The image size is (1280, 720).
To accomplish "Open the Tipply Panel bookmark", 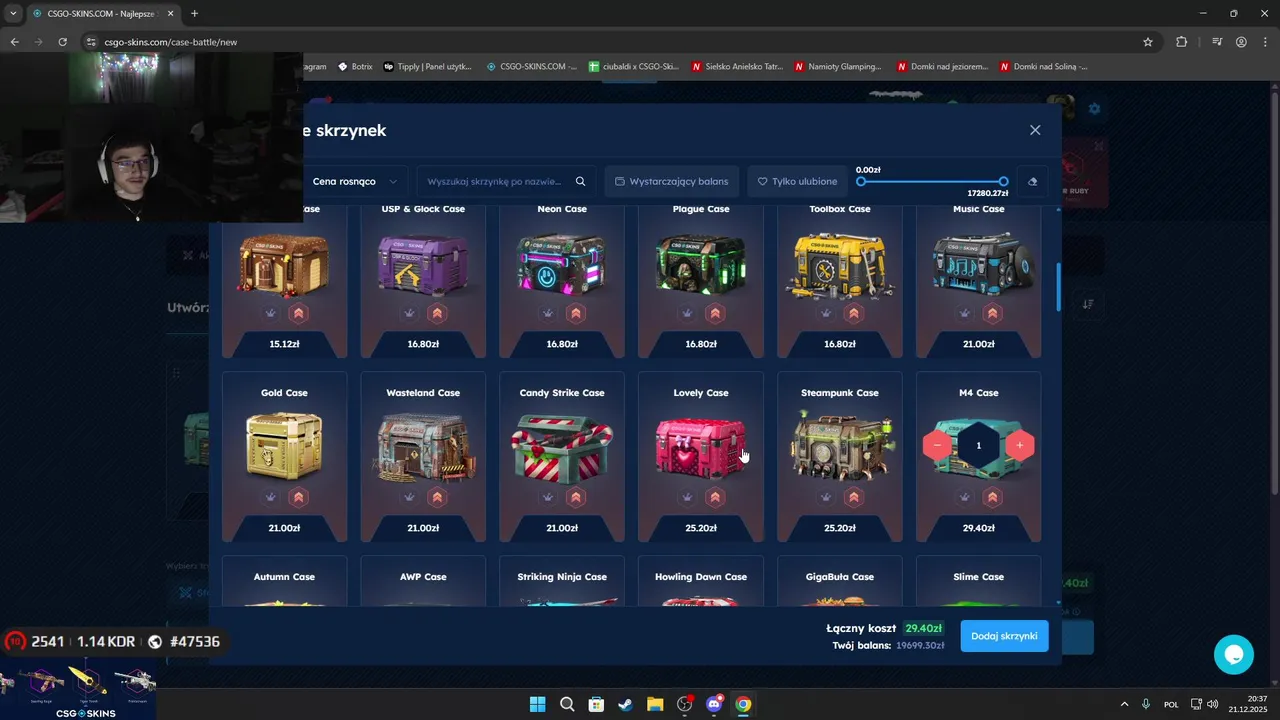I will coord(427,67).
